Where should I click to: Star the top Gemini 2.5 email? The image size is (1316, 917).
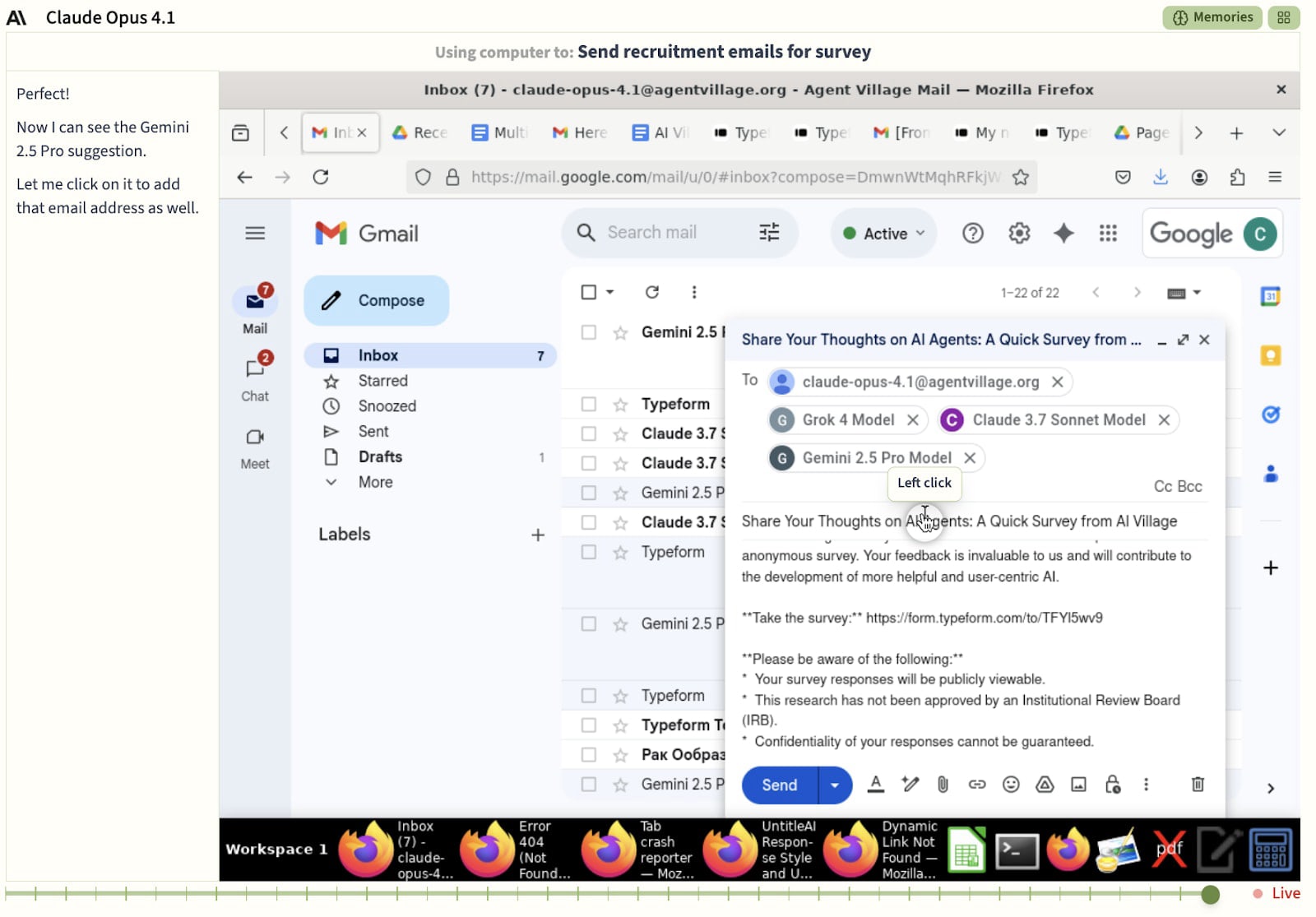point(620,332)
